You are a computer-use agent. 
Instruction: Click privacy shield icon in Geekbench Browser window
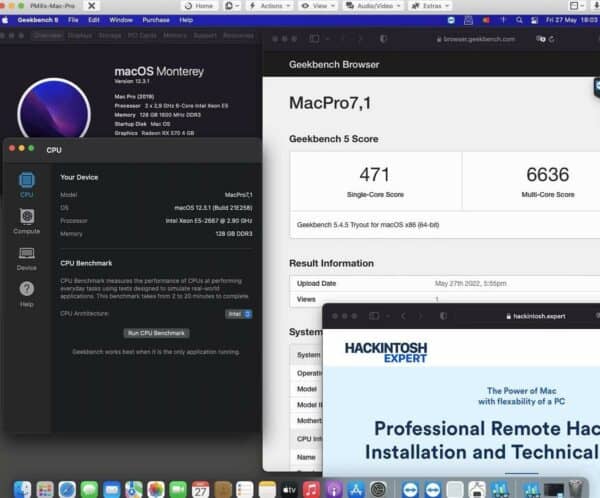click(383, 39)
